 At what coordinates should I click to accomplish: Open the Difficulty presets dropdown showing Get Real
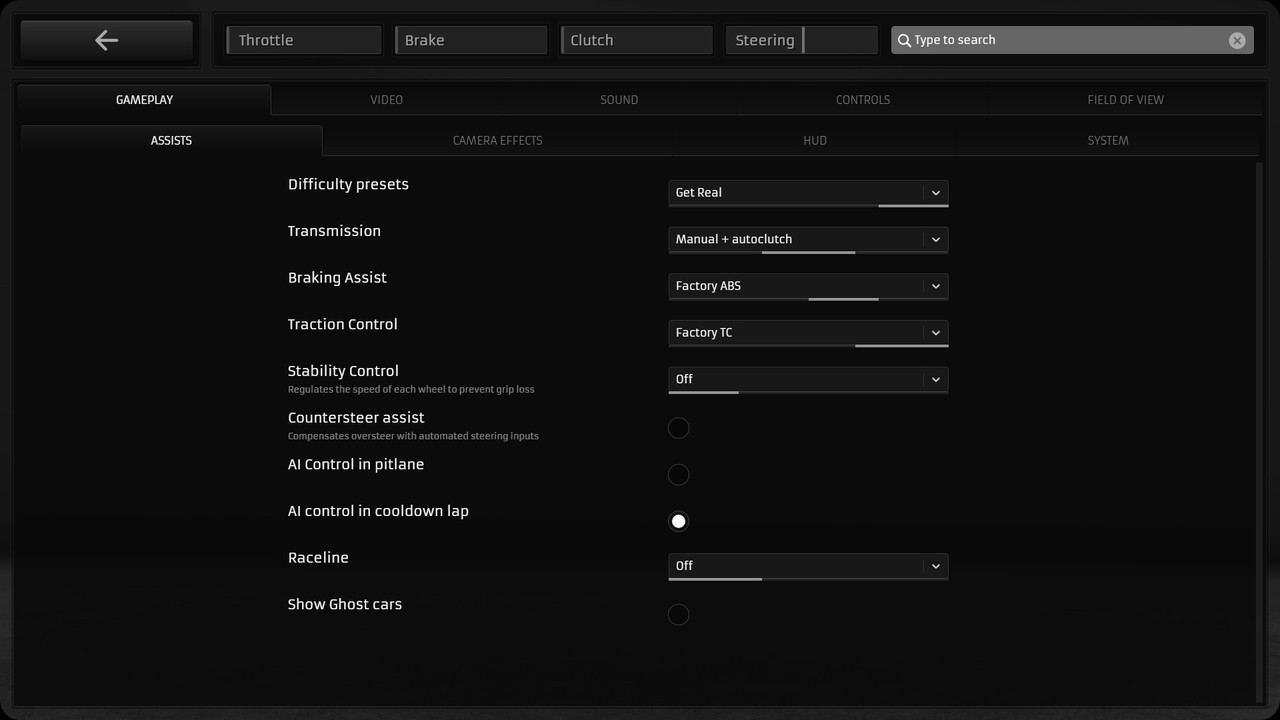coord(808,193)
